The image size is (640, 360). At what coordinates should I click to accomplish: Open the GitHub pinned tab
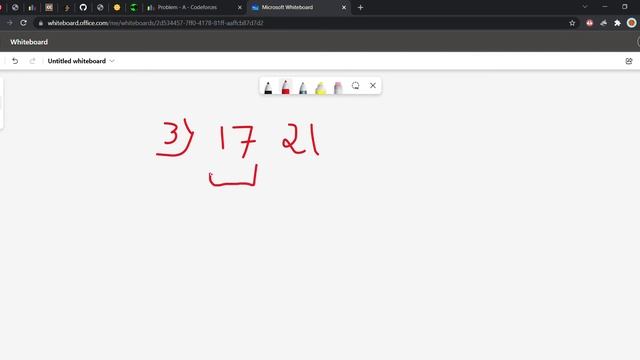[83, 7]
